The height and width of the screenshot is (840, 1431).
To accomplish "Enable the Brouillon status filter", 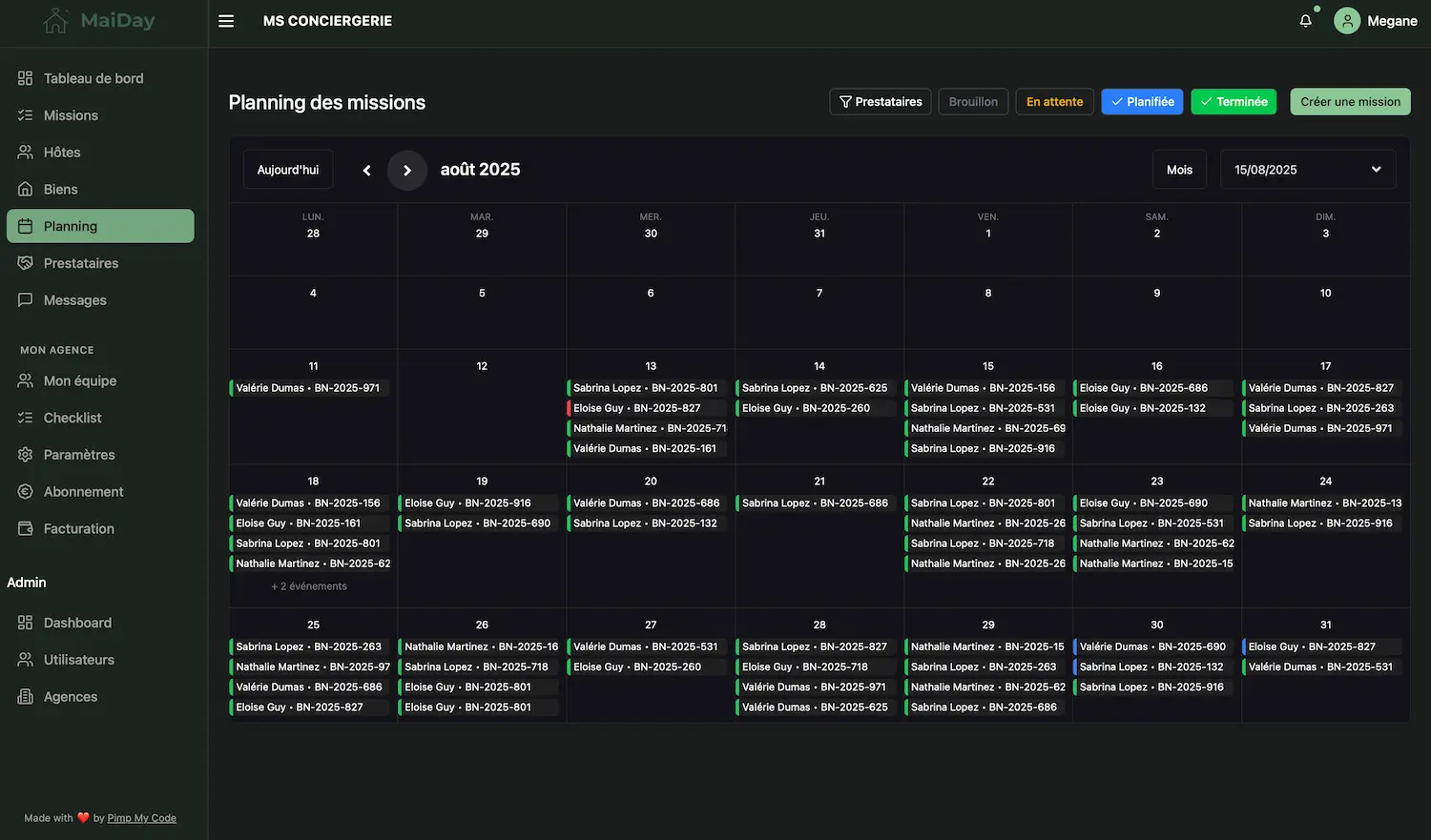I will click(973, 102).
